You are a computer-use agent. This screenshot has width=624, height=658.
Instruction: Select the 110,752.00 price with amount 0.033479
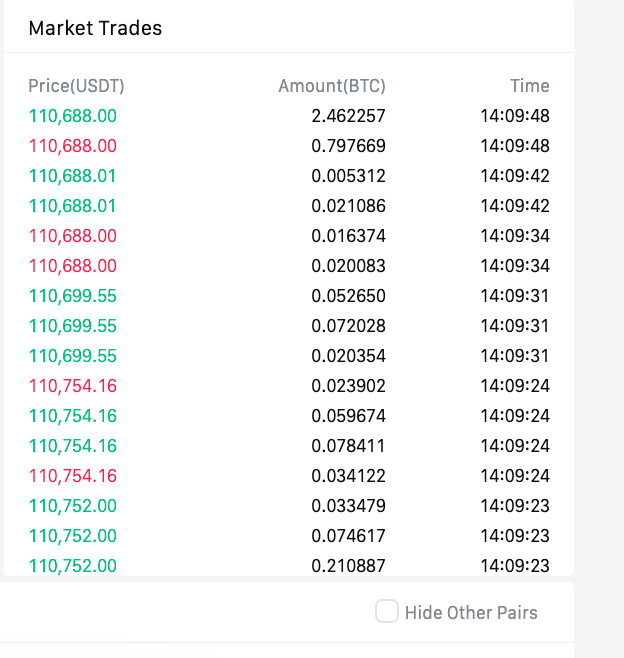73,506
